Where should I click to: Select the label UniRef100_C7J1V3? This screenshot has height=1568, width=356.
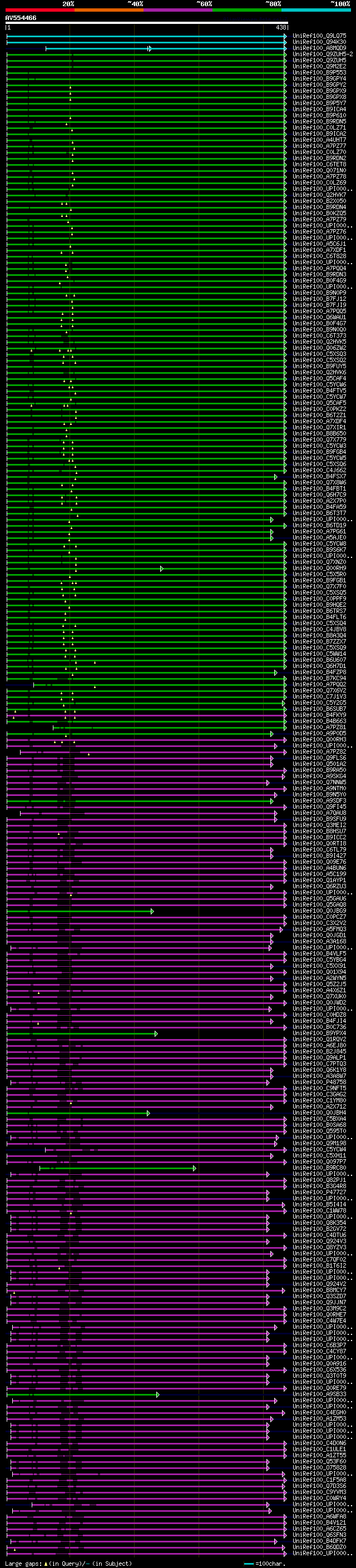tap(319, 696)
